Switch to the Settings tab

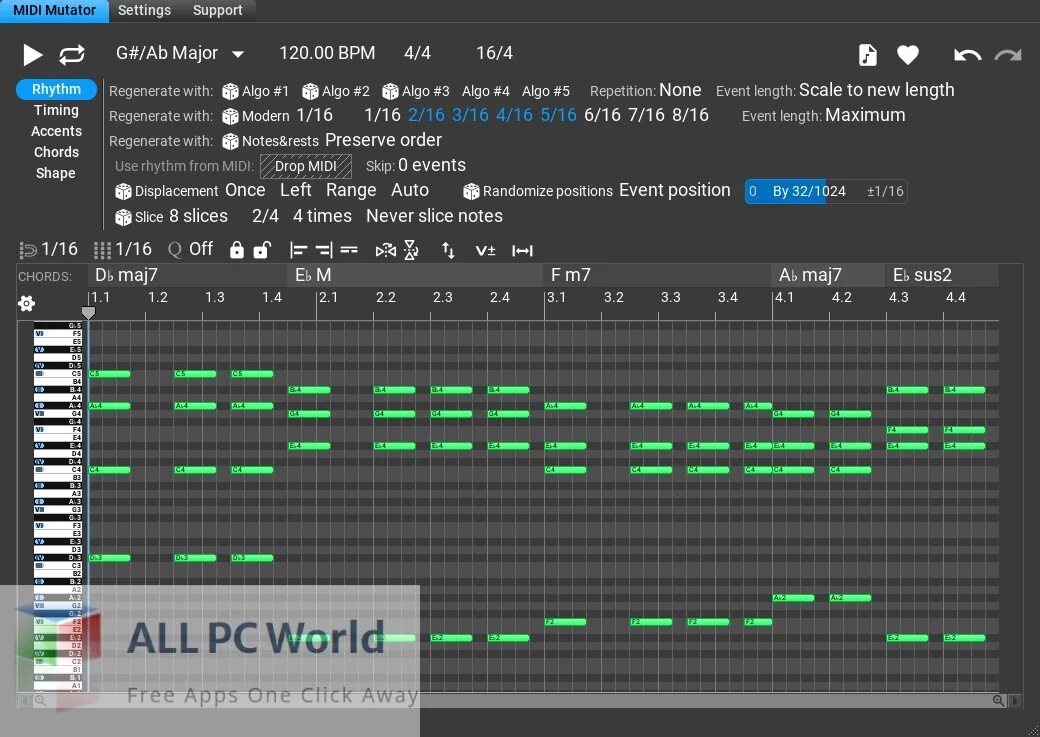[x=144, y=10]
